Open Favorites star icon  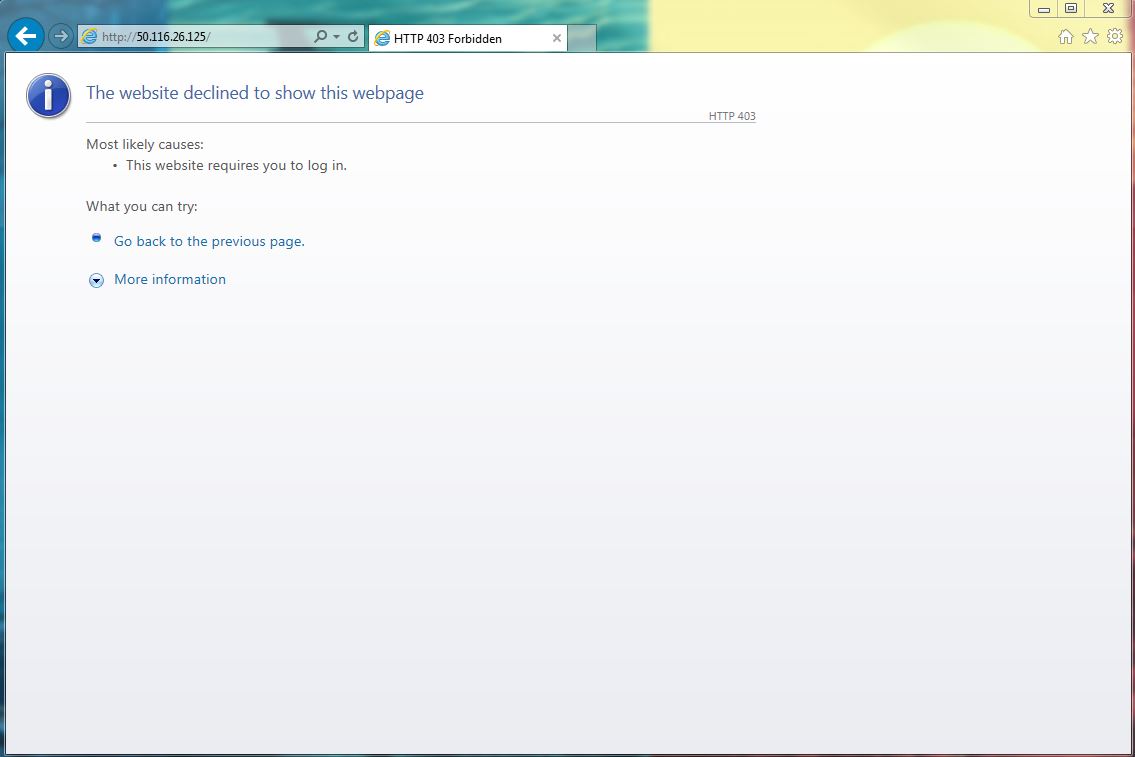1090,36
